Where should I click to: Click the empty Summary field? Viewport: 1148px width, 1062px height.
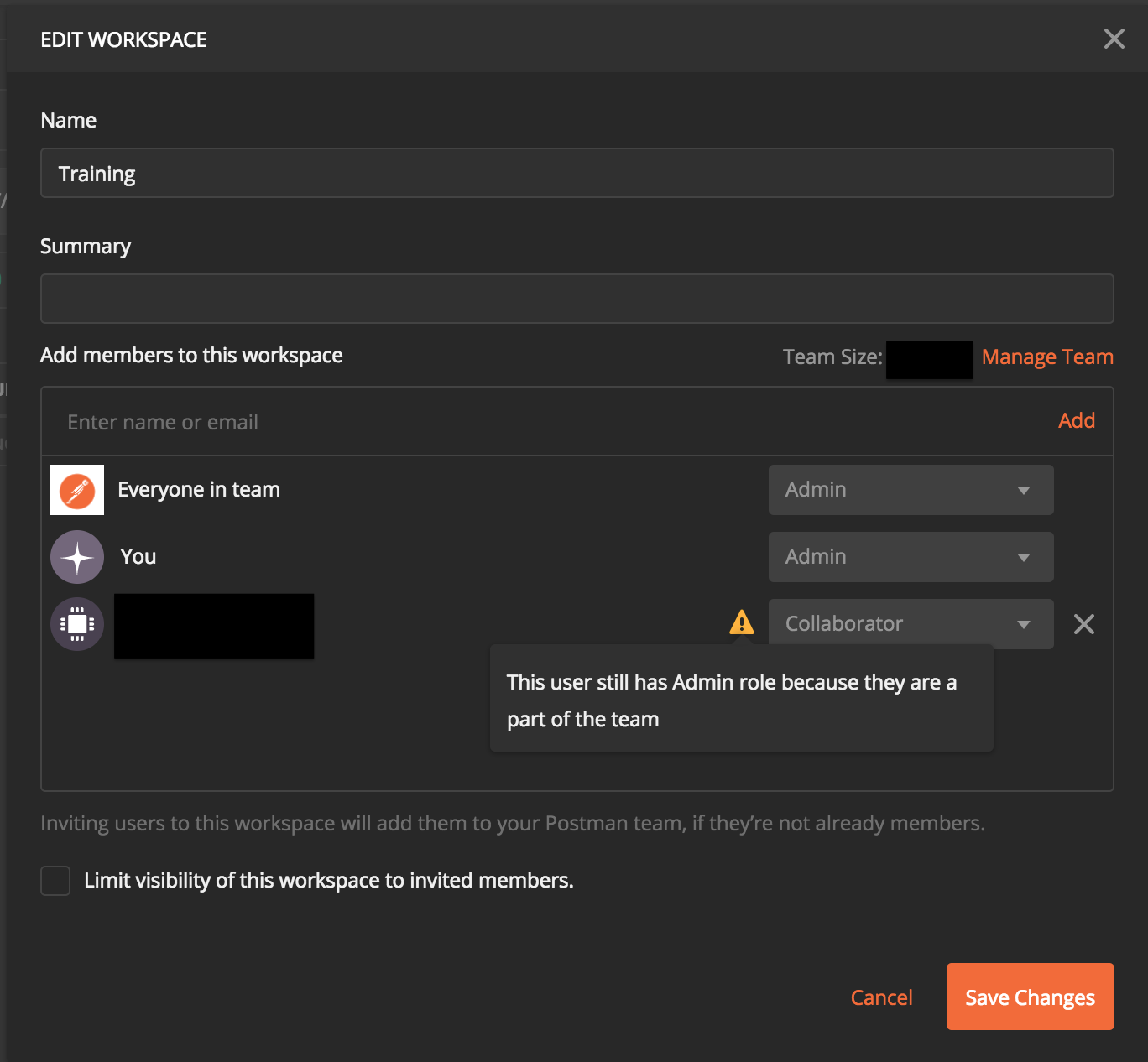click(577, 298)
